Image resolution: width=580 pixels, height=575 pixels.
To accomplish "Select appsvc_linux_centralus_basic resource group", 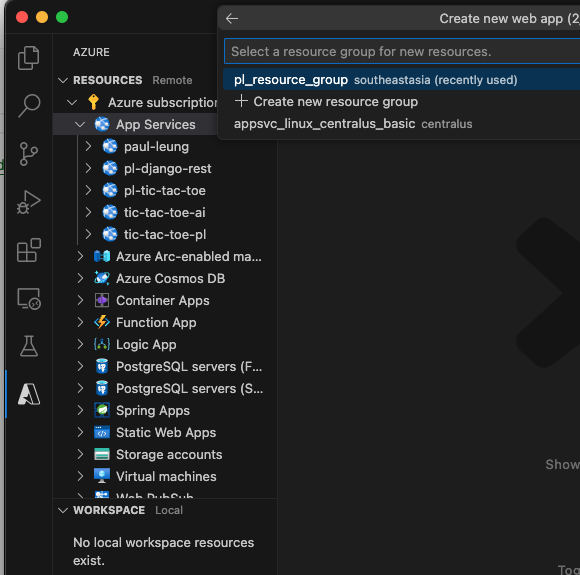I will coord(401,124).
